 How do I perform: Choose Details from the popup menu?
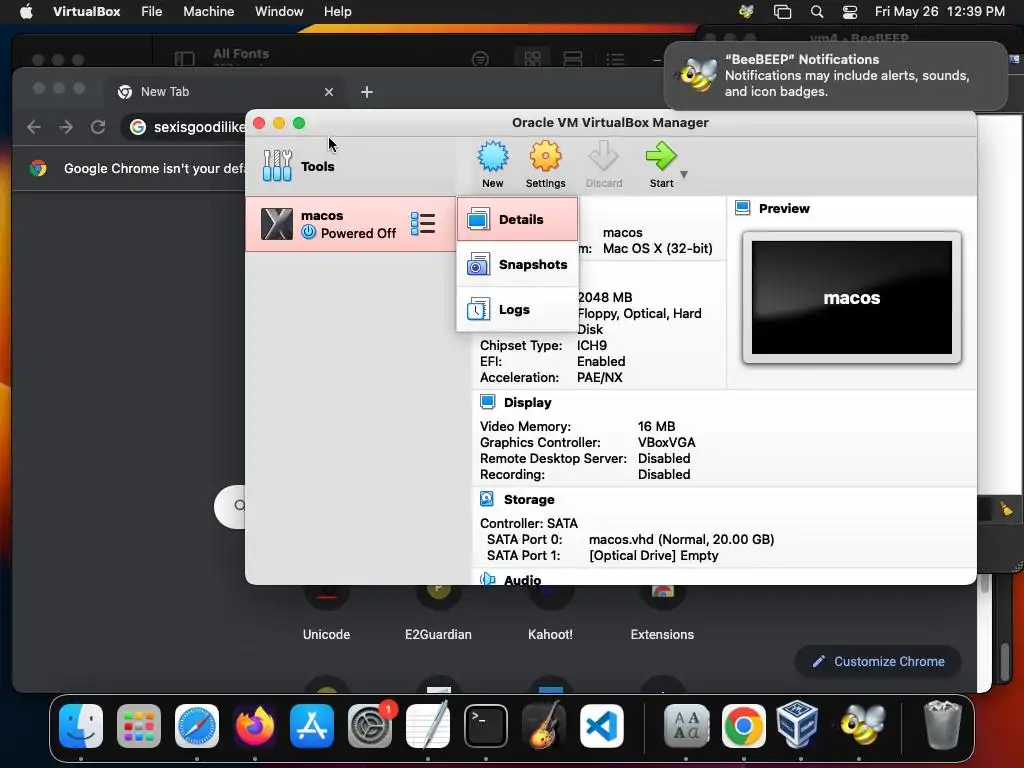(x=518, y=219)
